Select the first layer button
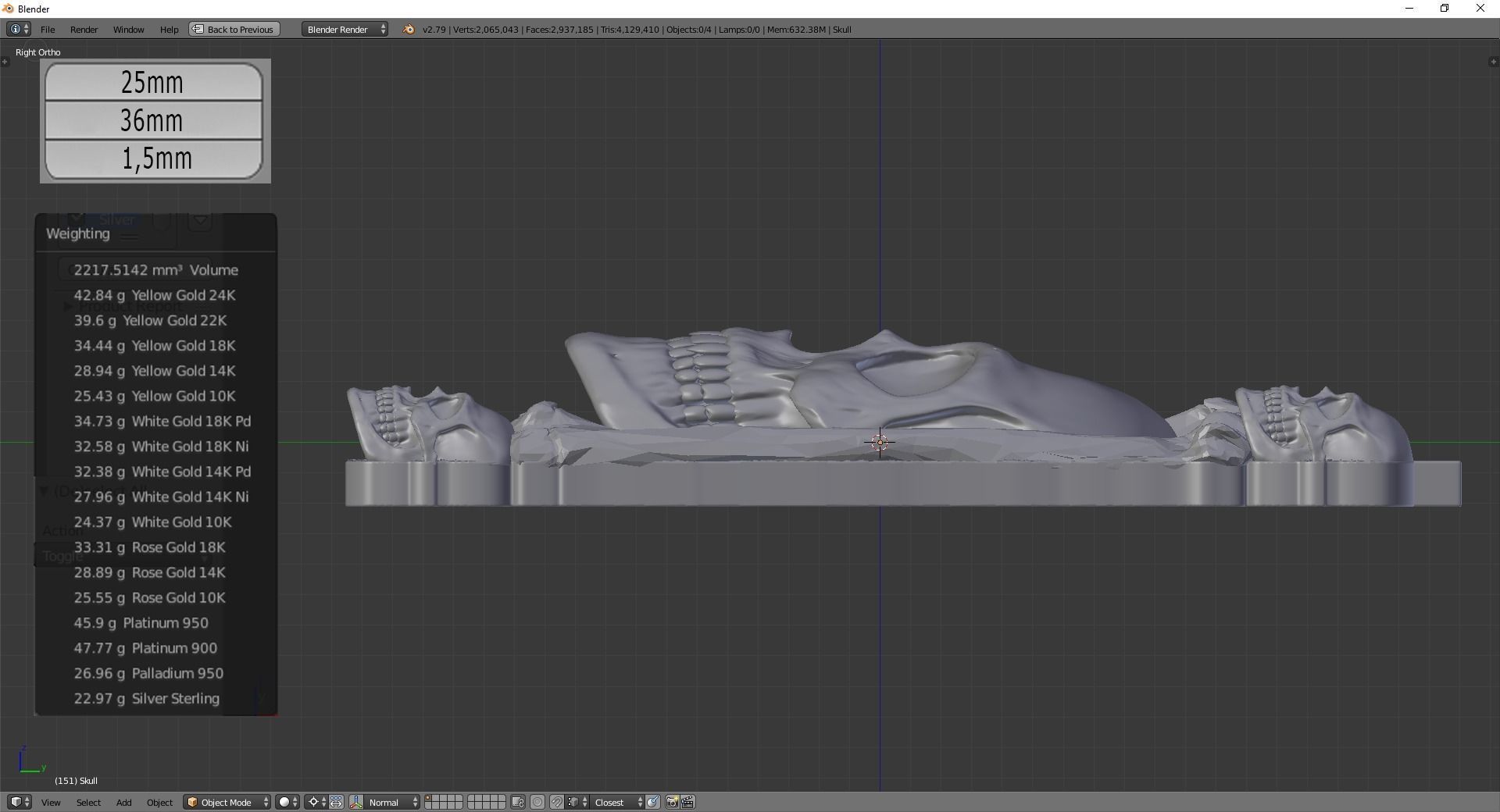Image resolution: width=1500 pixels, height=812 pixels. (430, 798)
